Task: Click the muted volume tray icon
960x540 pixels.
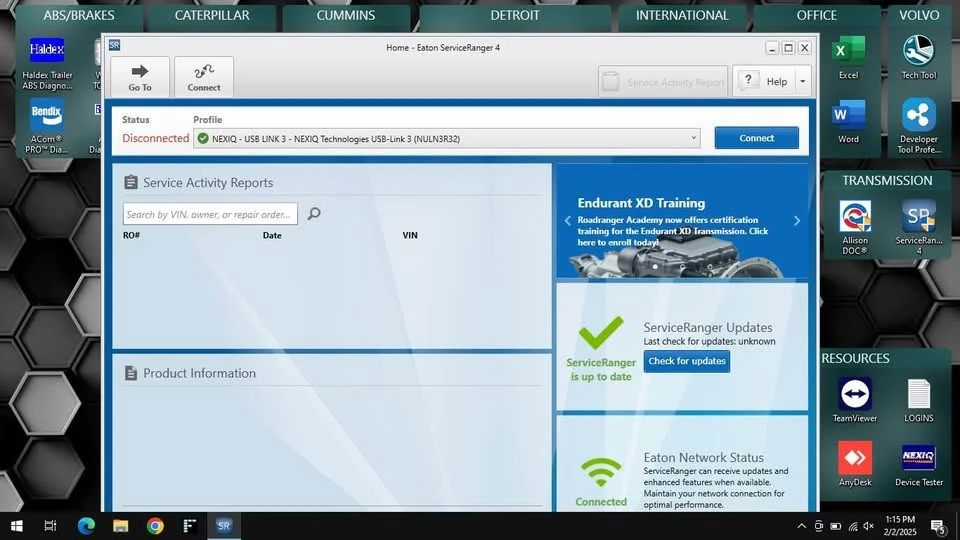Action: [x=869, y=526]
